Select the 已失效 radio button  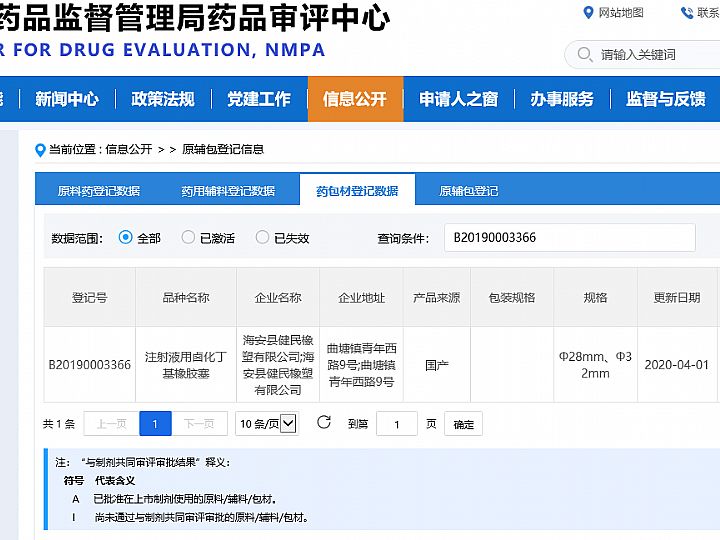click(x=262, y=238)
